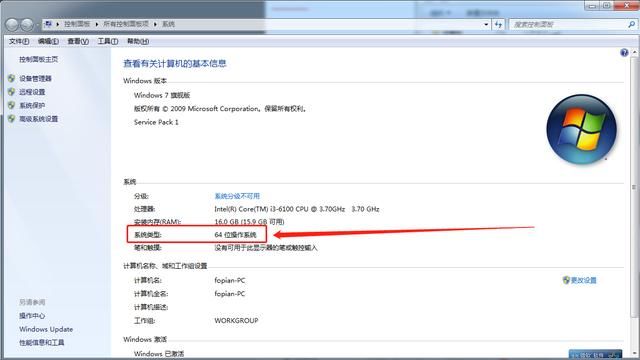Click 系统分级不可用 rating link
Screen dimensions: 640x360
point(237,196)
